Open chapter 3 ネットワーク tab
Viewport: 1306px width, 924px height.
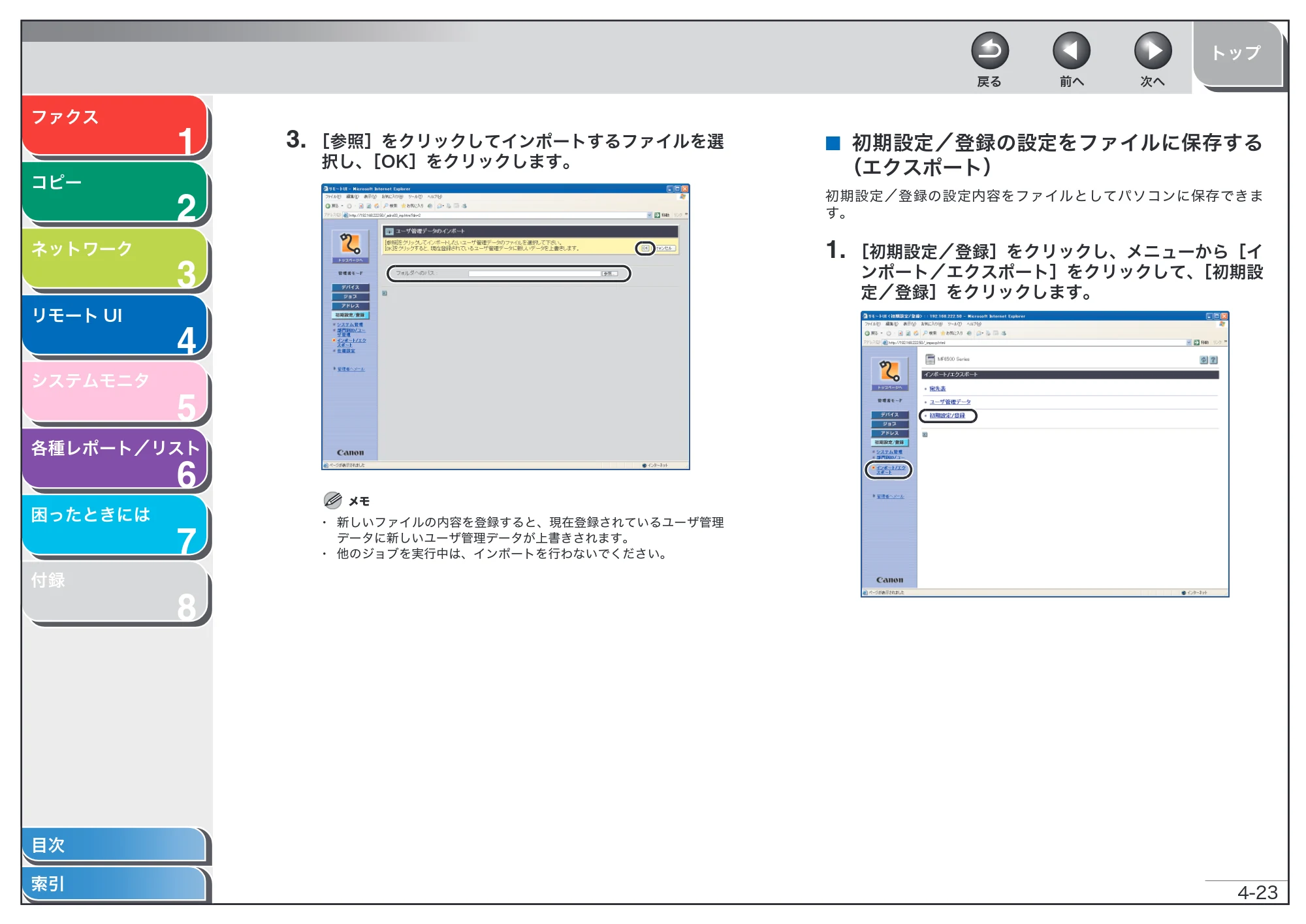(x=115, y=259)
